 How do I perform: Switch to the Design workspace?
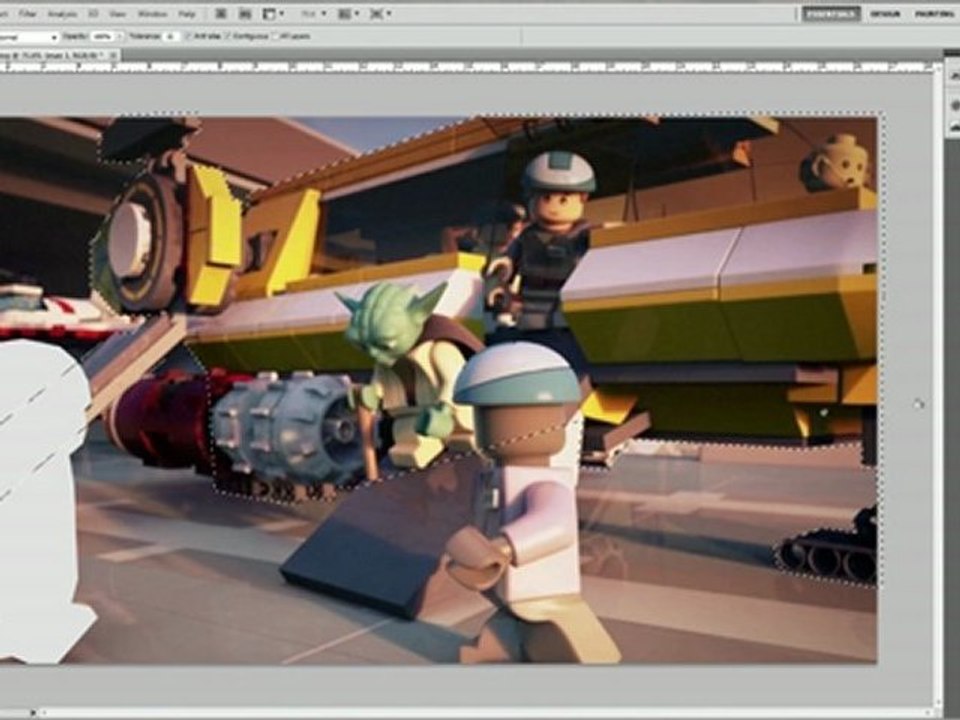[885, 13]
